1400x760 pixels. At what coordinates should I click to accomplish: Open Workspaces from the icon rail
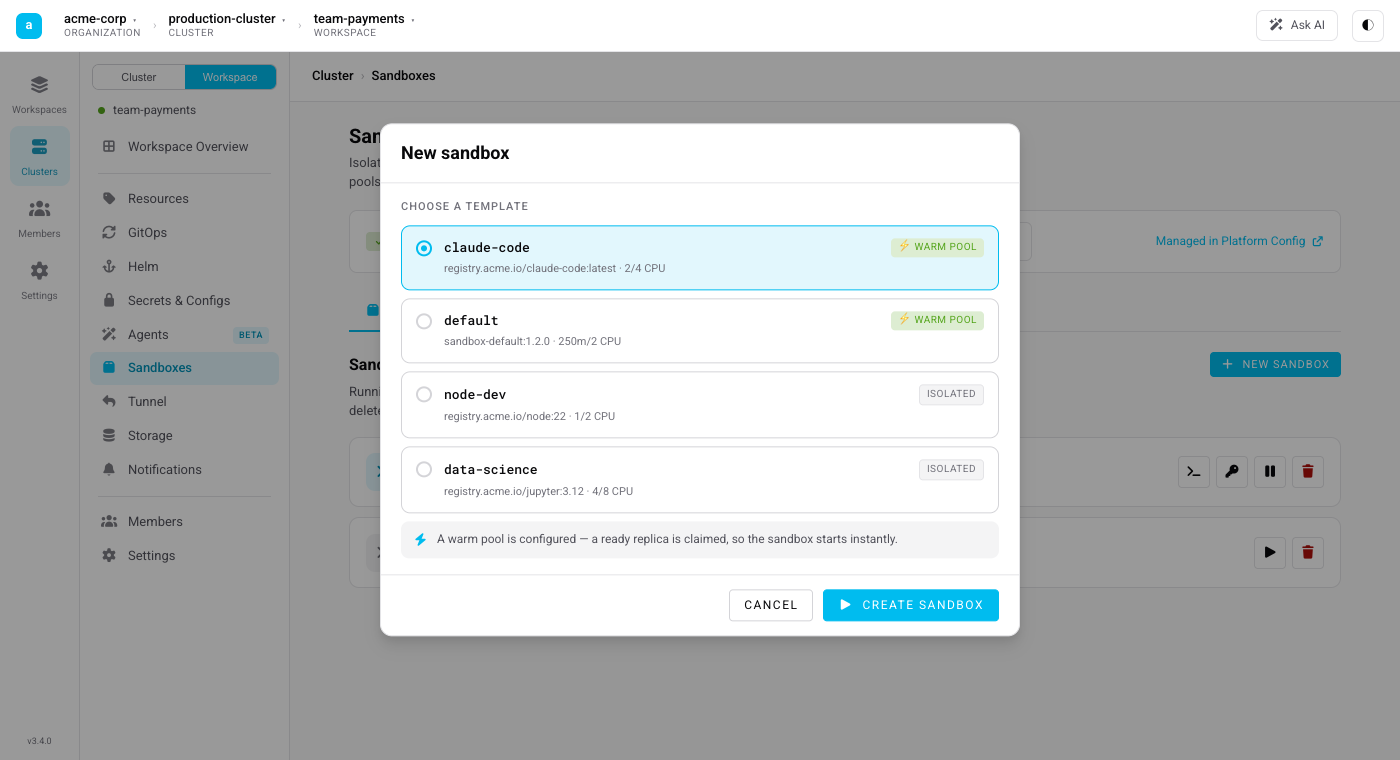tap(39, 94)
